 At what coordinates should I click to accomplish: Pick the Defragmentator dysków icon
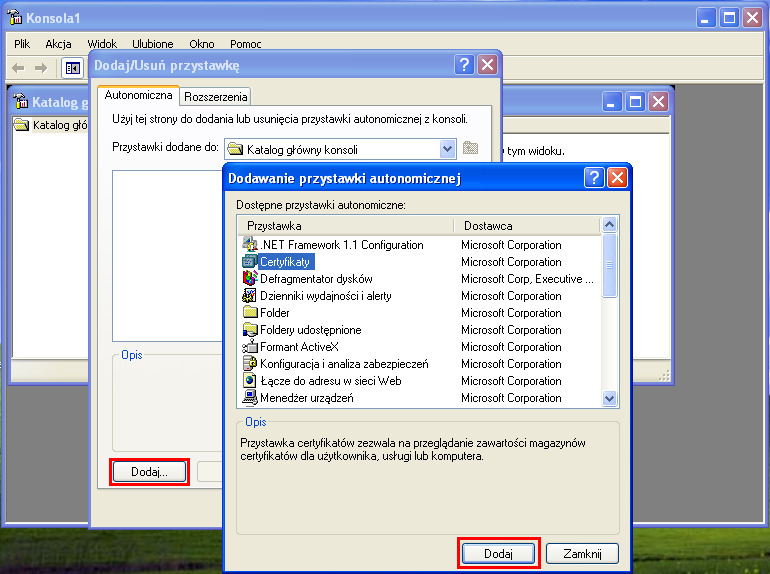249,278
